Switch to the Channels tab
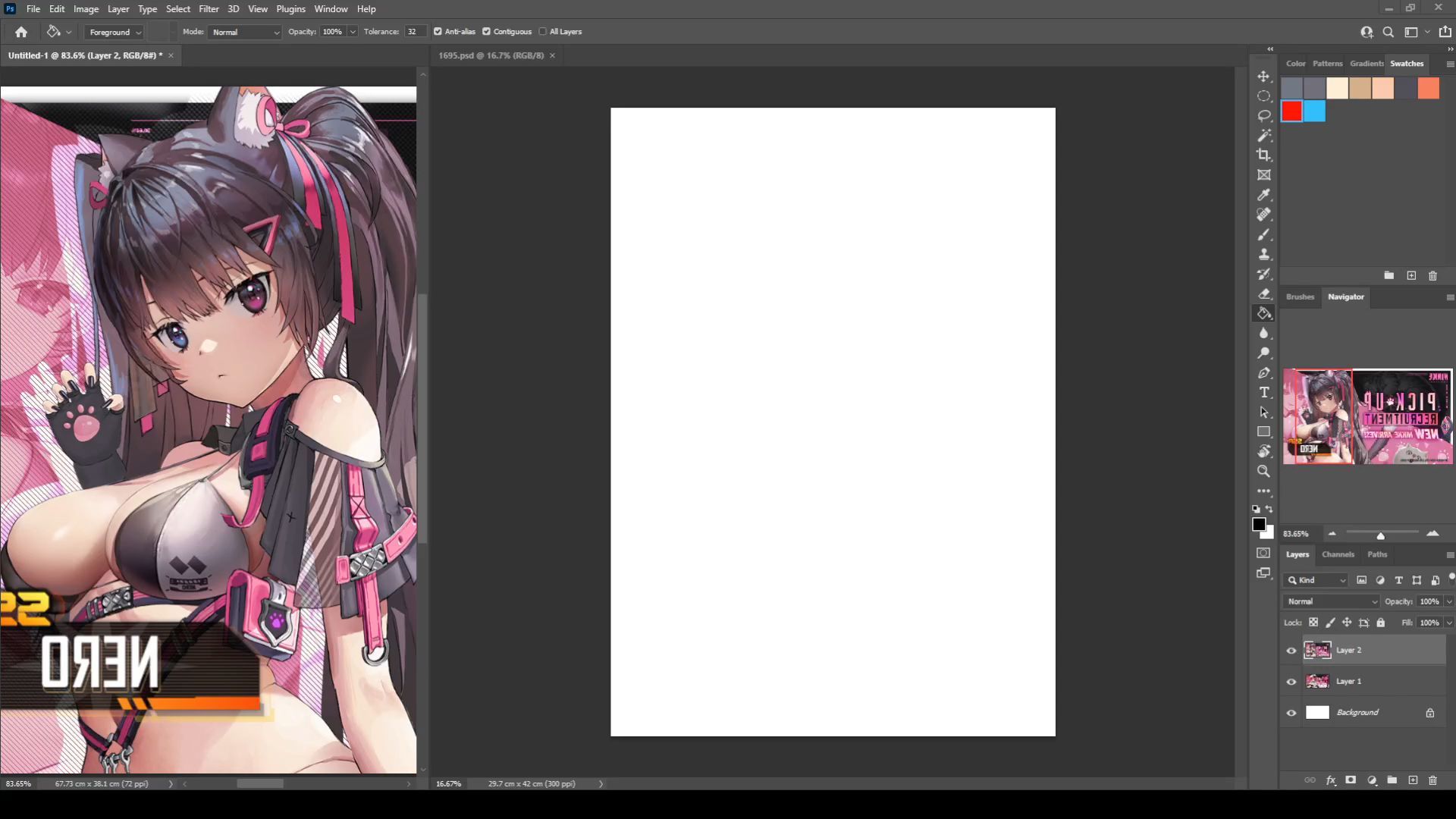The height and width of the screenshot is (819, 1456). tap(1338, 554)
